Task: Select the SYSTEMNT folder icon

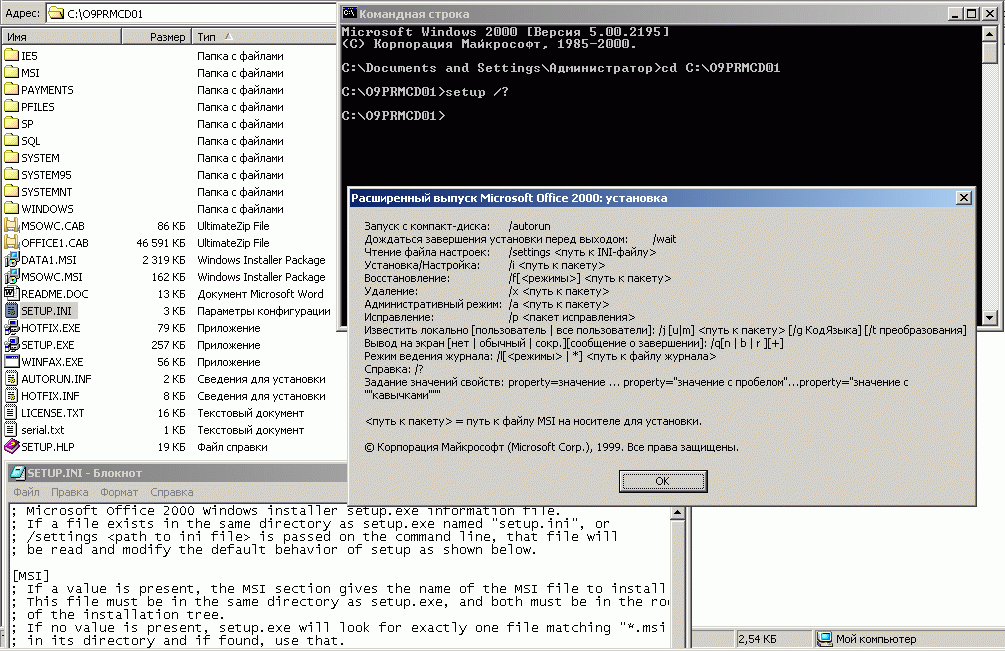Action: pyautogui.click(x=12, y=191)
